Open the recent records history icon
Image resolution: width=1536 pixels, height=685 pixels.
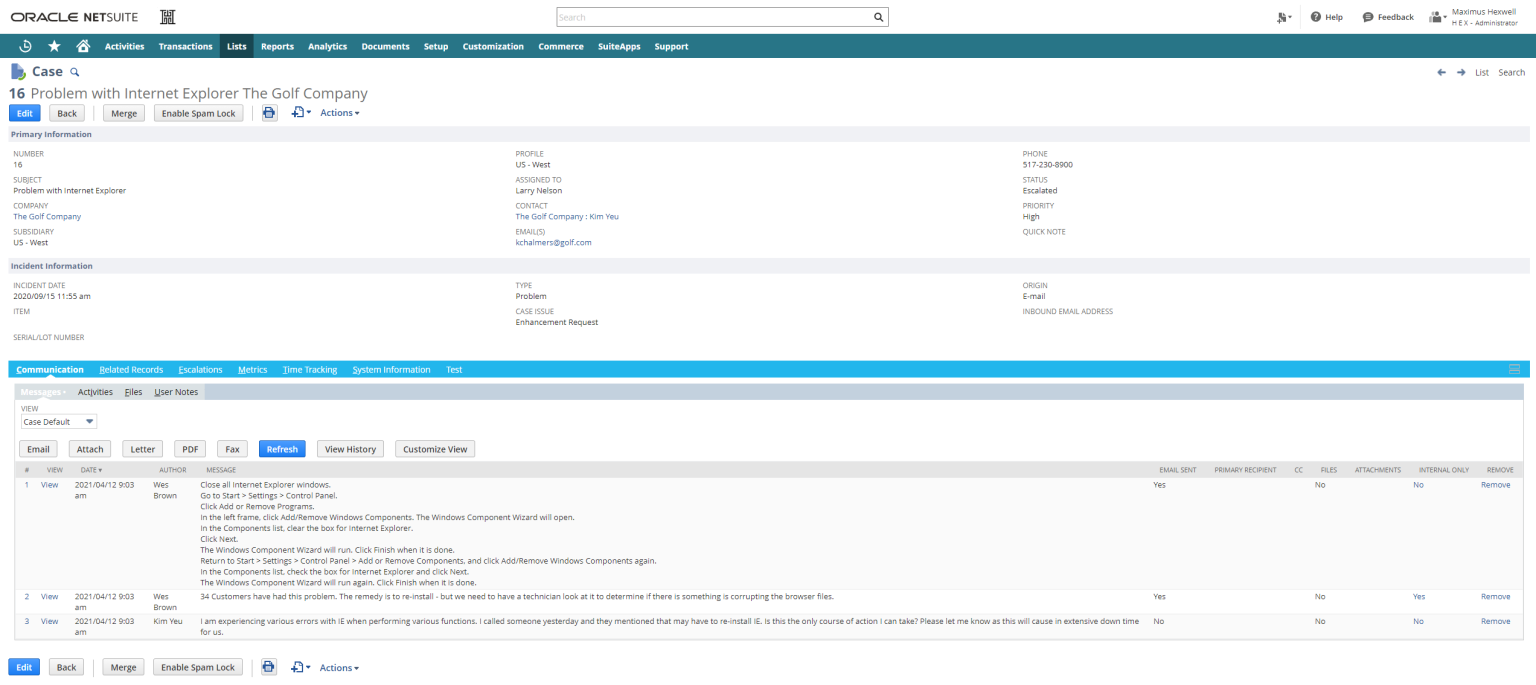pyautogui.click(x=25, y=46)
